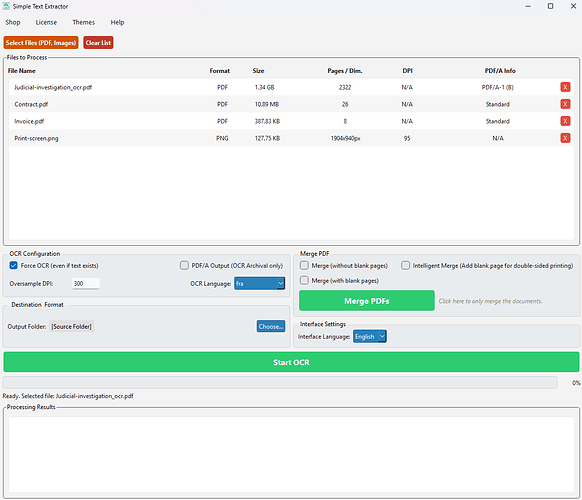The width and height of the screenshot is (582, 500).
Task: Expand the Interface Language dropdown
Action: tap(370, 336)
